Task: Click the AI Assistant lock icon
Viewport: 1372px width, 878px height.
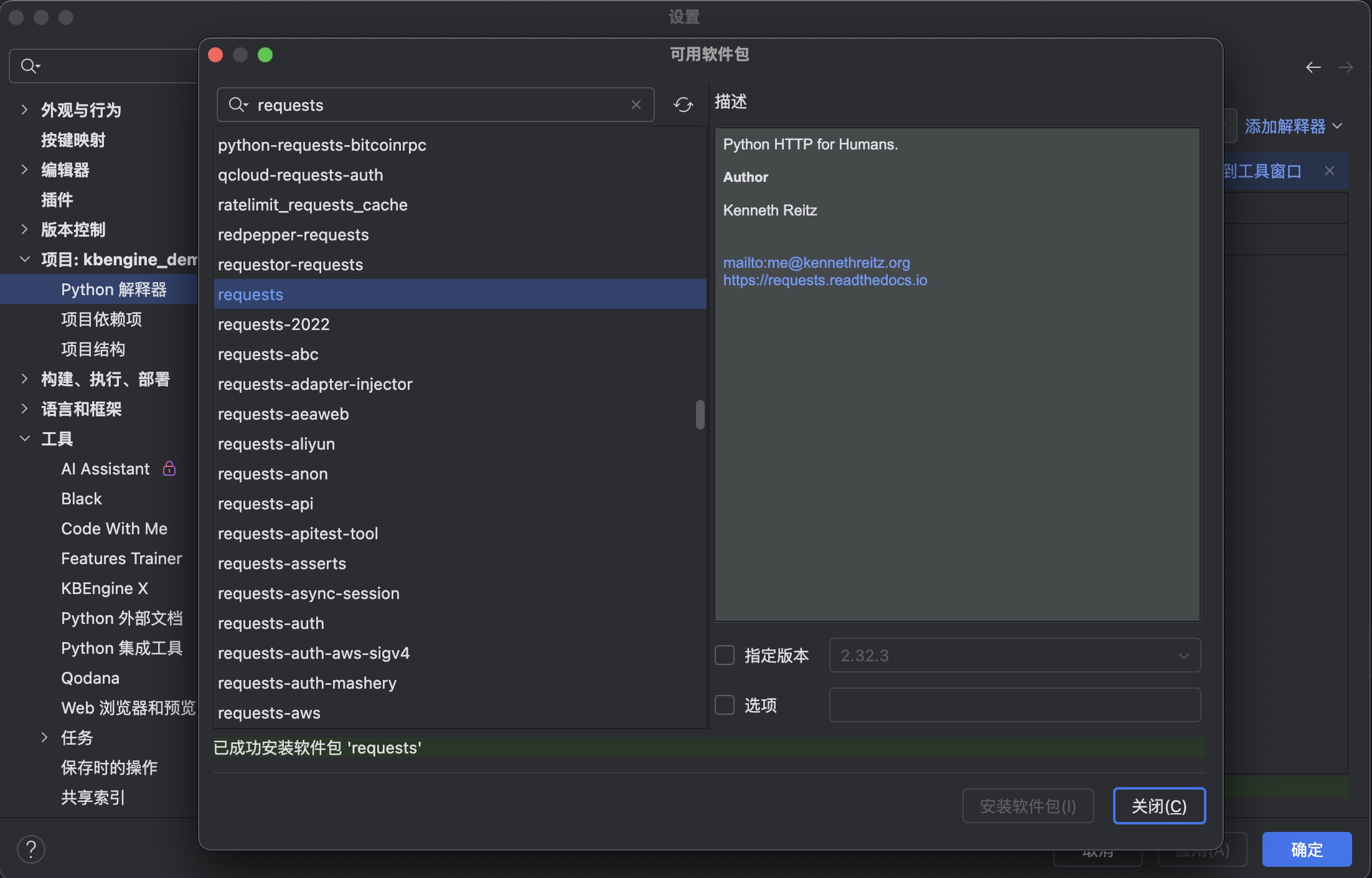Action: (x=169, y=468)
